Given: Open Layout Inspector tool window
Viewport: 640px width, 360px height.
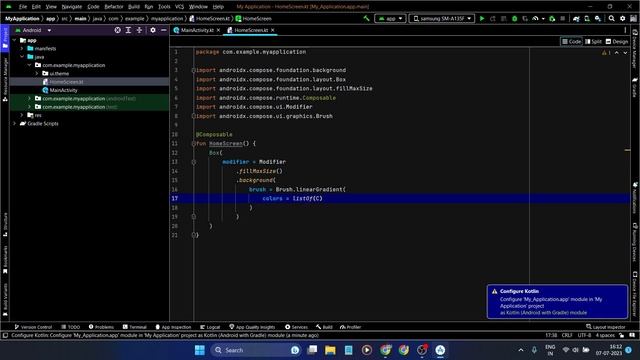Looking at the screenshot, I should tap(606, 327).
